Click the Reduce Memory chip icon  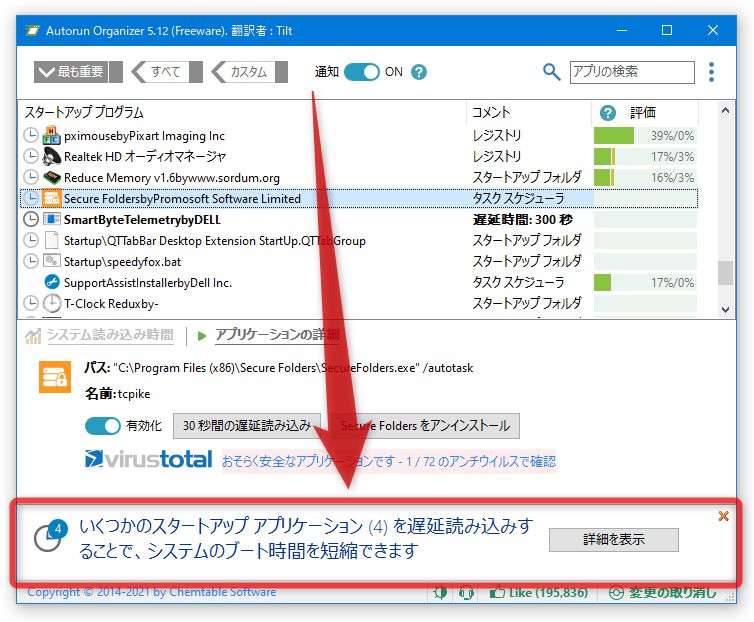51,178
